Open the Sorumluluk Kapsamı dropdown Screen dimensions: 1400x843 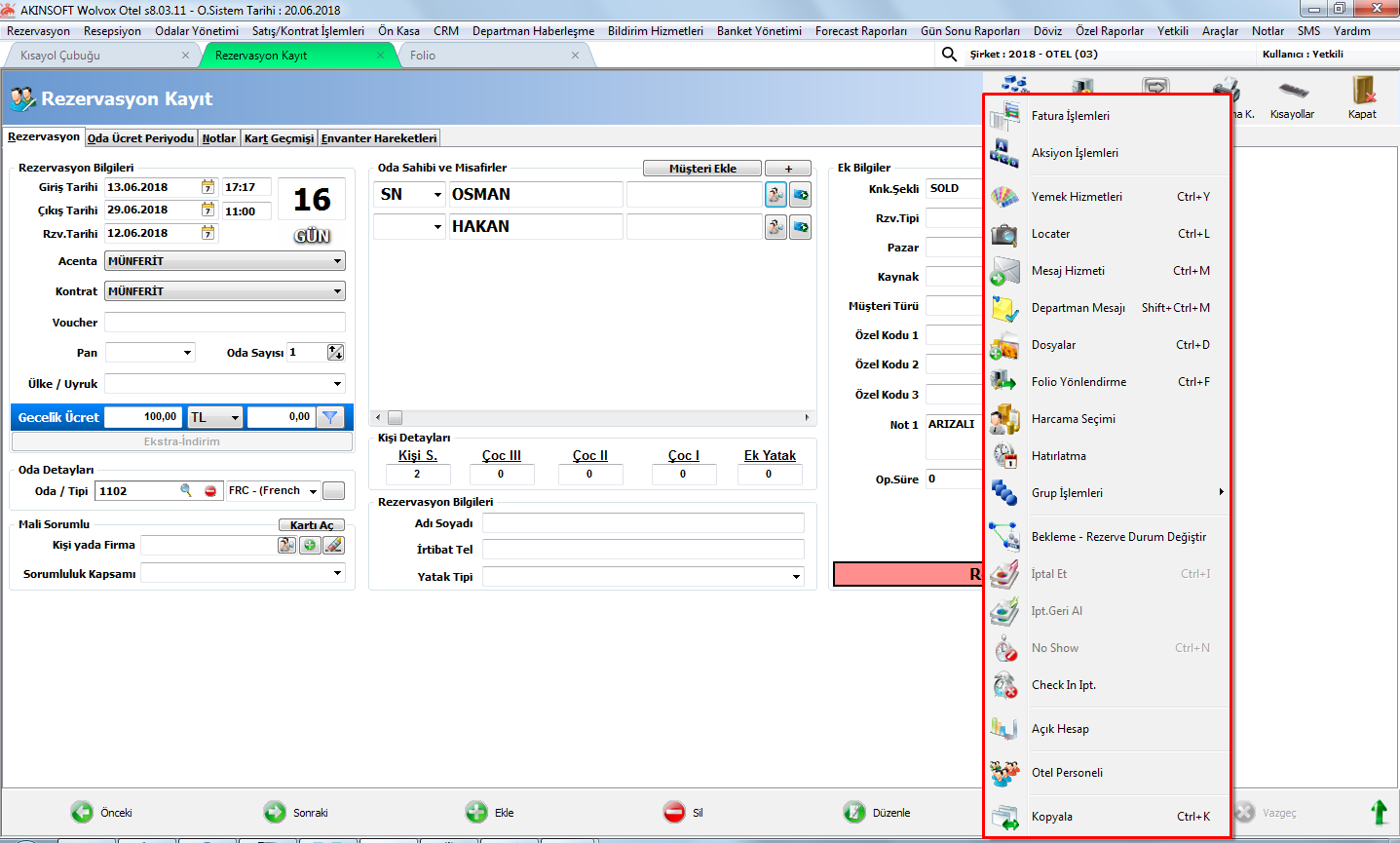[337, 573]
